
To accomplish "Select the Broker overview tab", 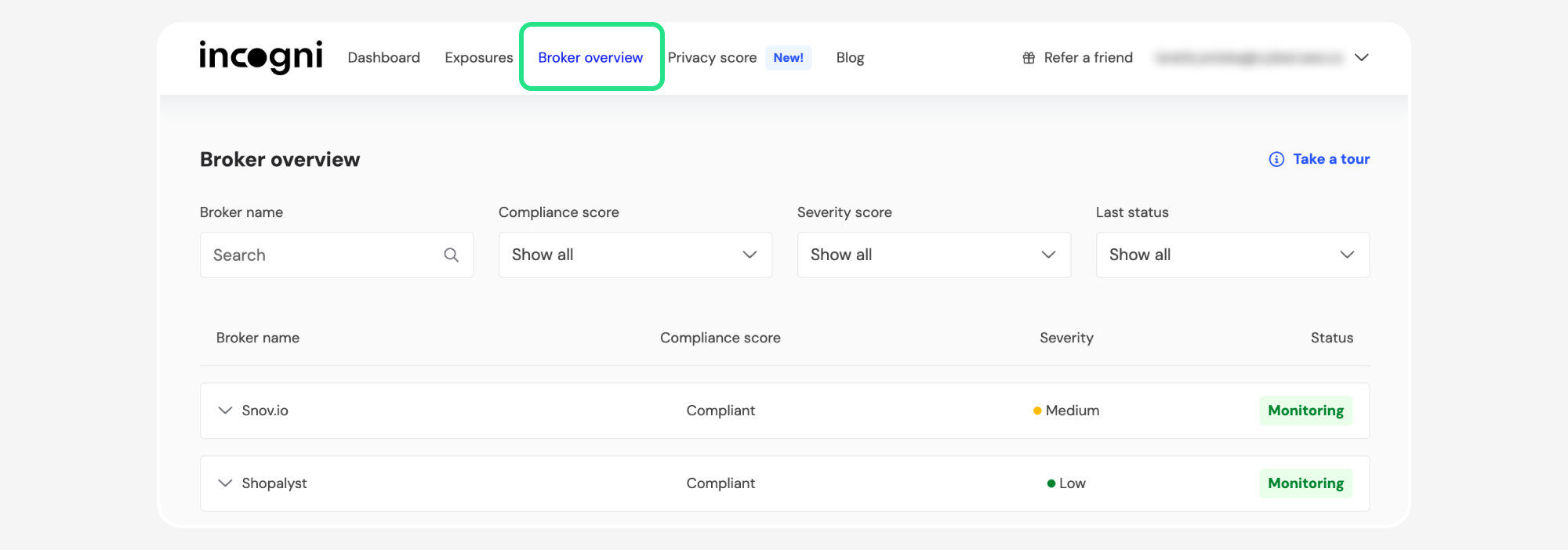I will pos(590,57).
